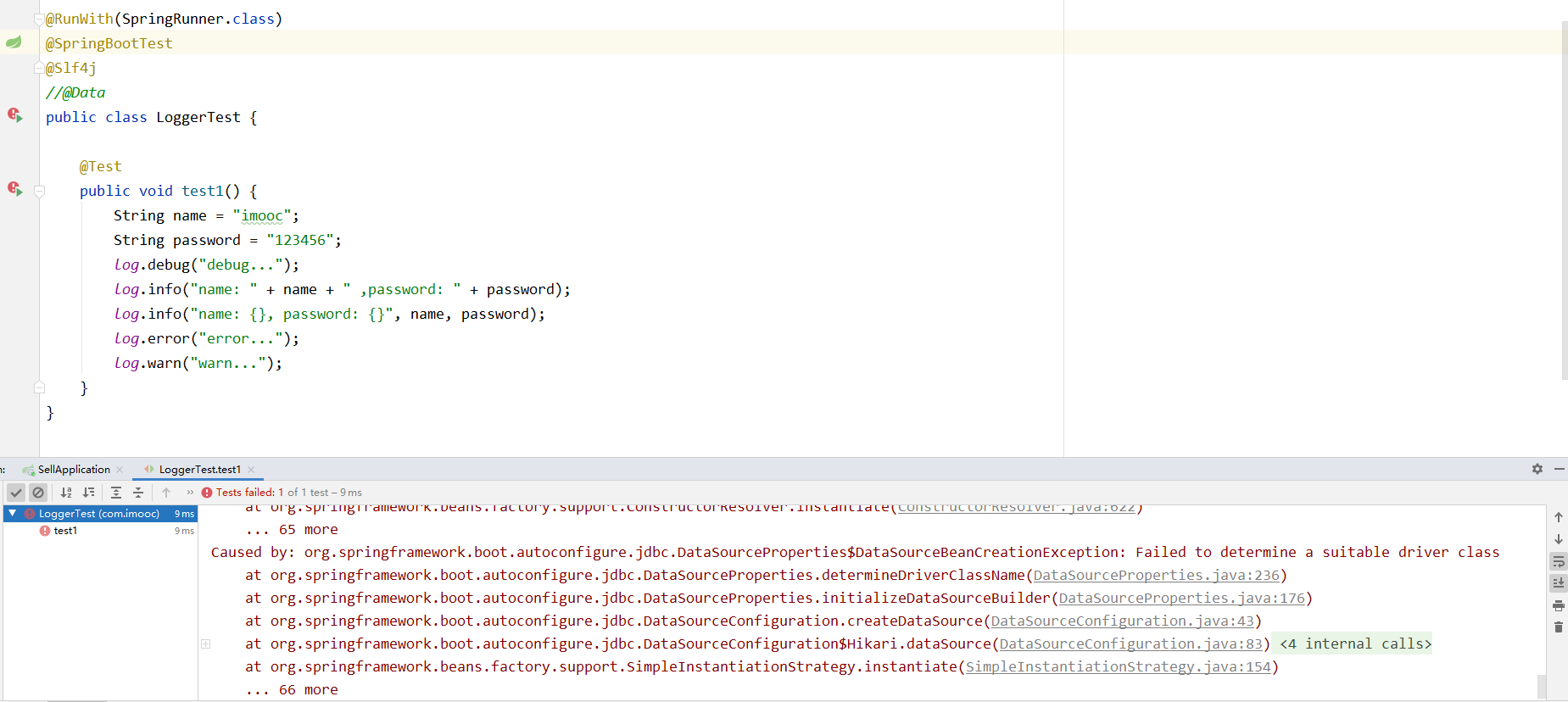Close the LoggerTest.test1 run tab
The image size is (1568, 702).
point(251,470)
